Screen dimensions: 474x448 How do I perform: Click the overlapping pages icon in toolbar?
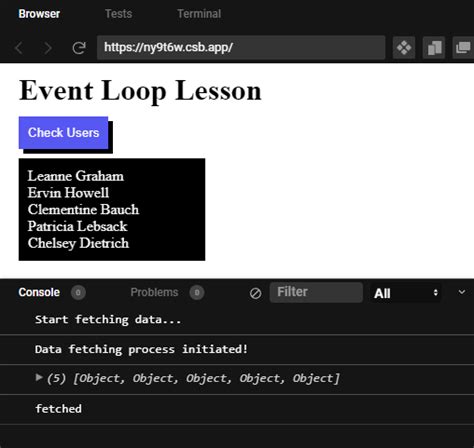434,48
